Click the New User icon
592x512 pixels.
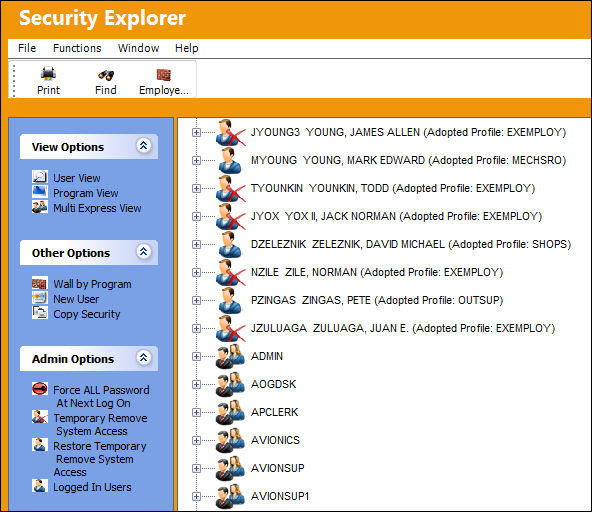pos(40,298)
